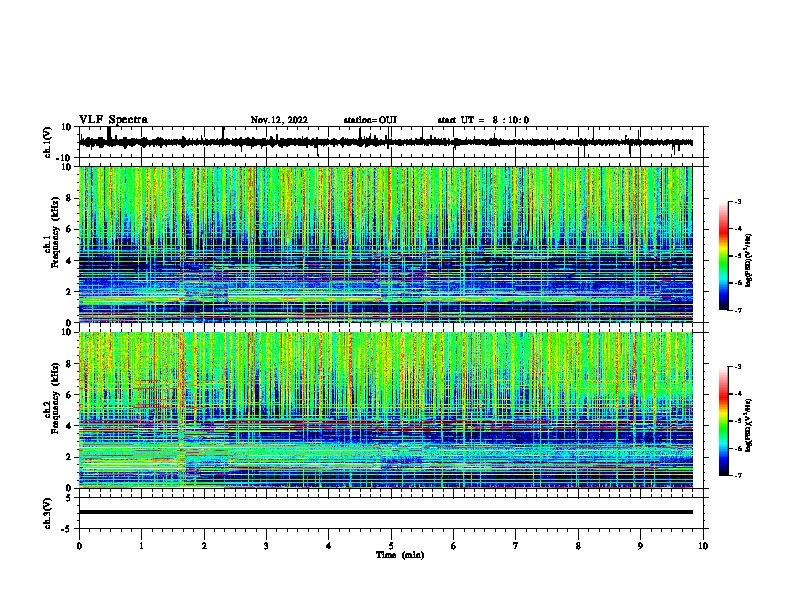Click the ch.1 spectrogram panel
This screenshot has height=612, width=792.
[x=386, y=244]
